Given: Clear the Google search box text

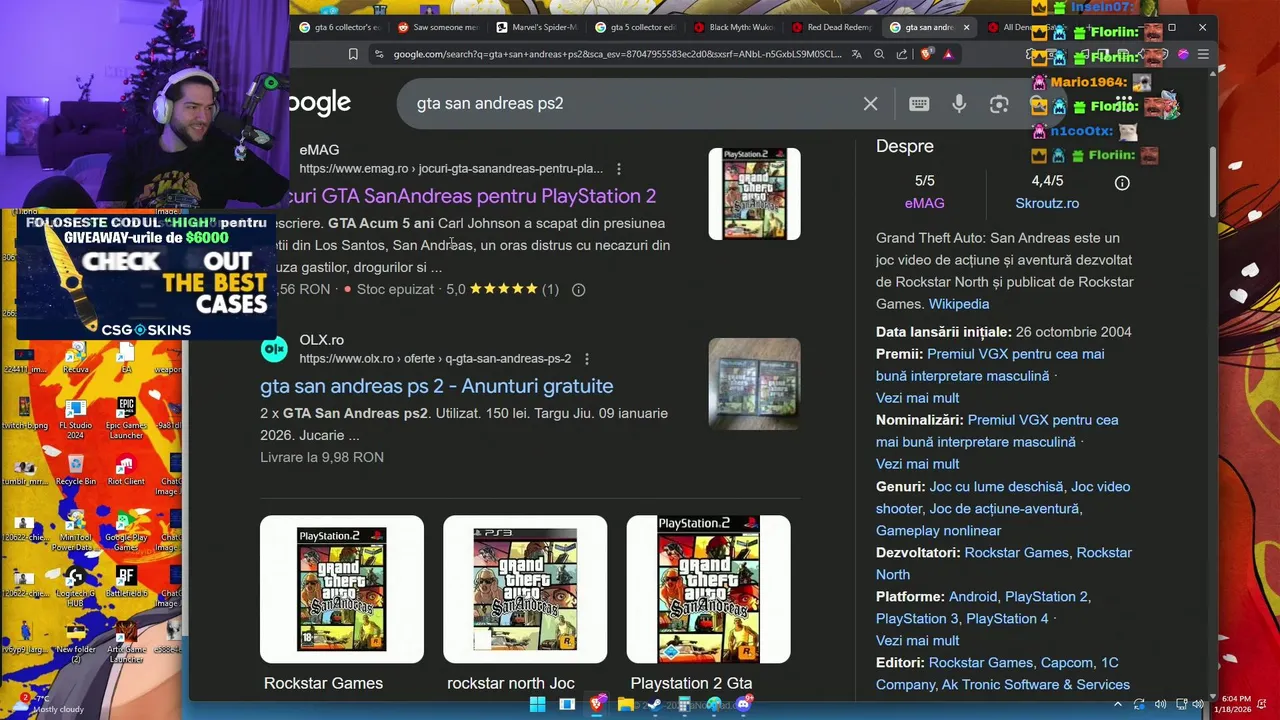Looking at the screenshot, I should (x=870, y=104).
